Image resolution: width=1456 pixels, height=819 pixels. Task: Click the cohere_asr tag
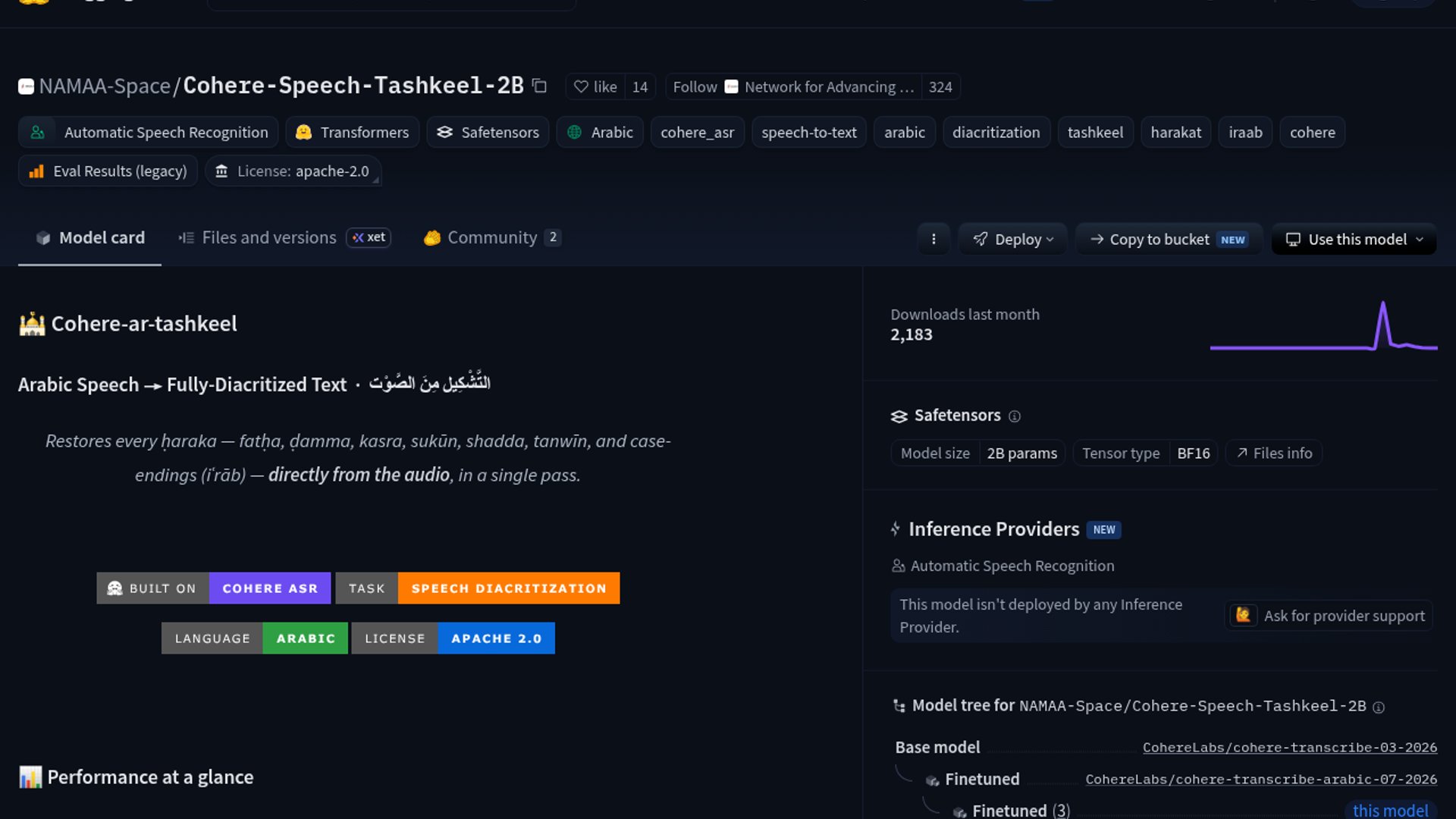click(x=697, y=132)
